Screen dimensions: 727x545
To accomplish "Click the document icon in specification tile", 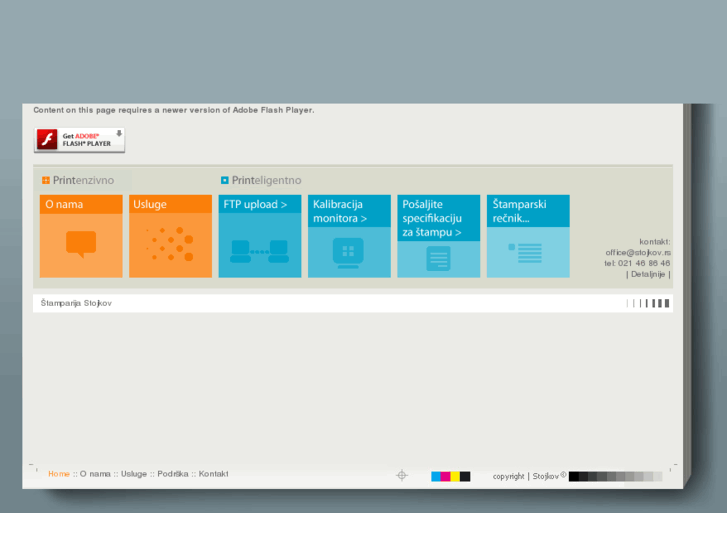I will click(x=438, y=259).
